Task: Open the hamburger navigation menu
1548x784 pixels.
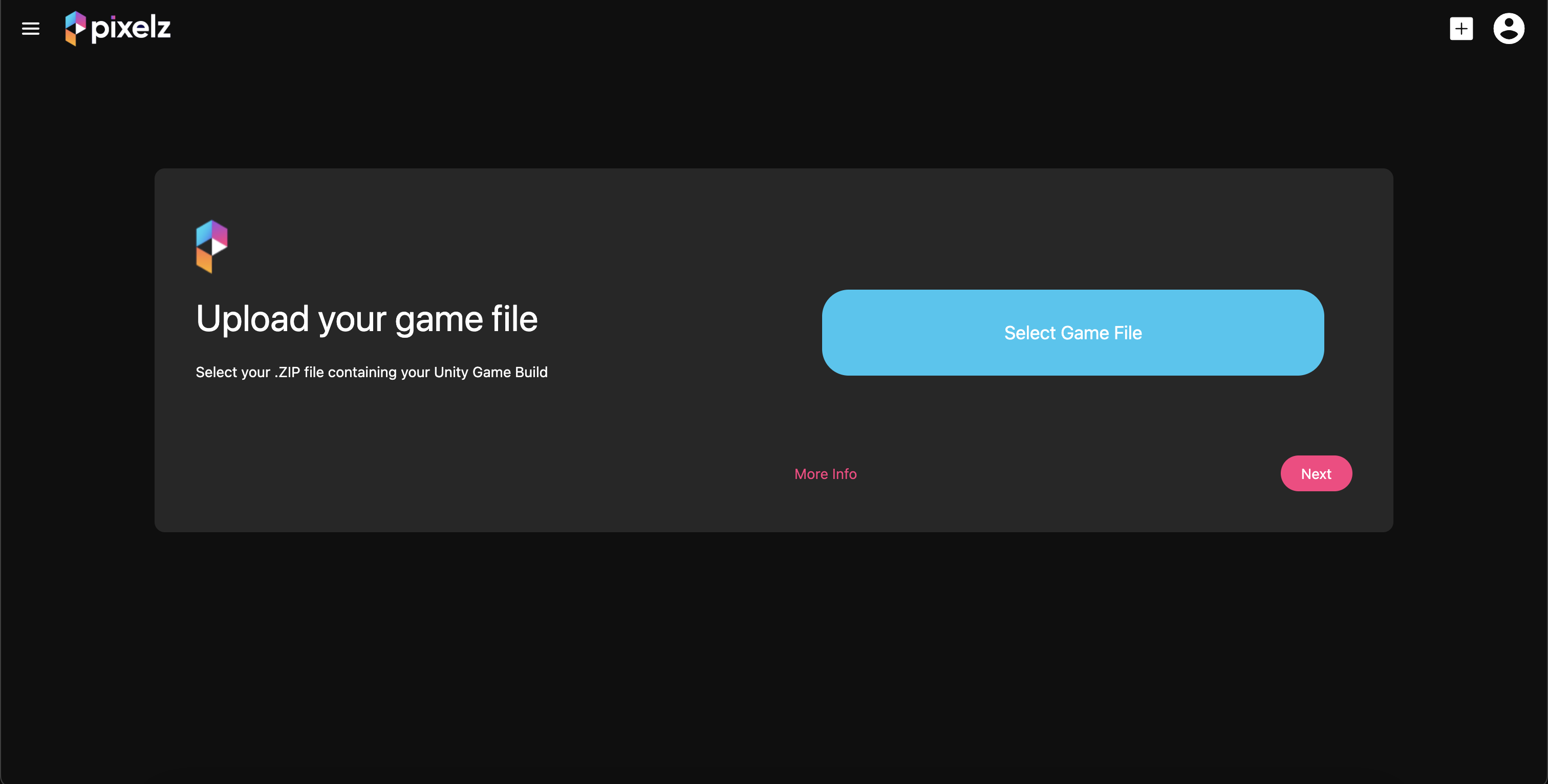Action: point(31,29)
